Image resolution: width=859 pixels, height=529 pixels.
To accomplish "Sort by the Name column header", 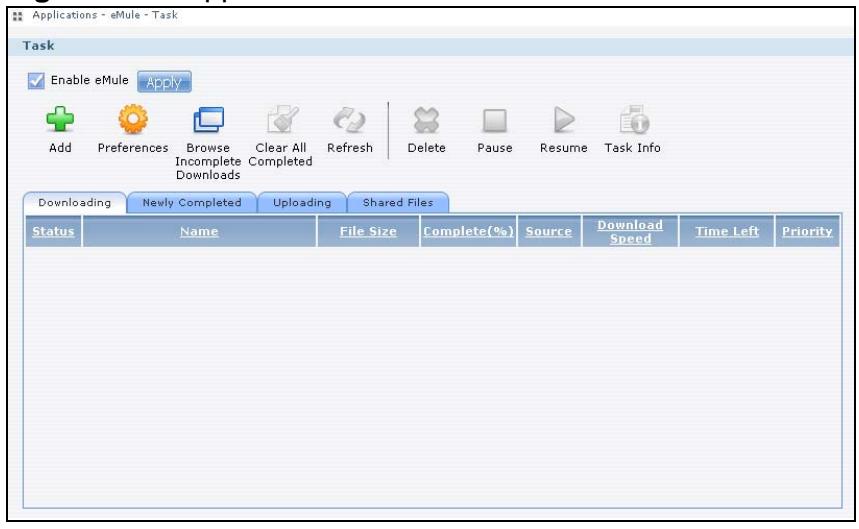I will 199,232.
